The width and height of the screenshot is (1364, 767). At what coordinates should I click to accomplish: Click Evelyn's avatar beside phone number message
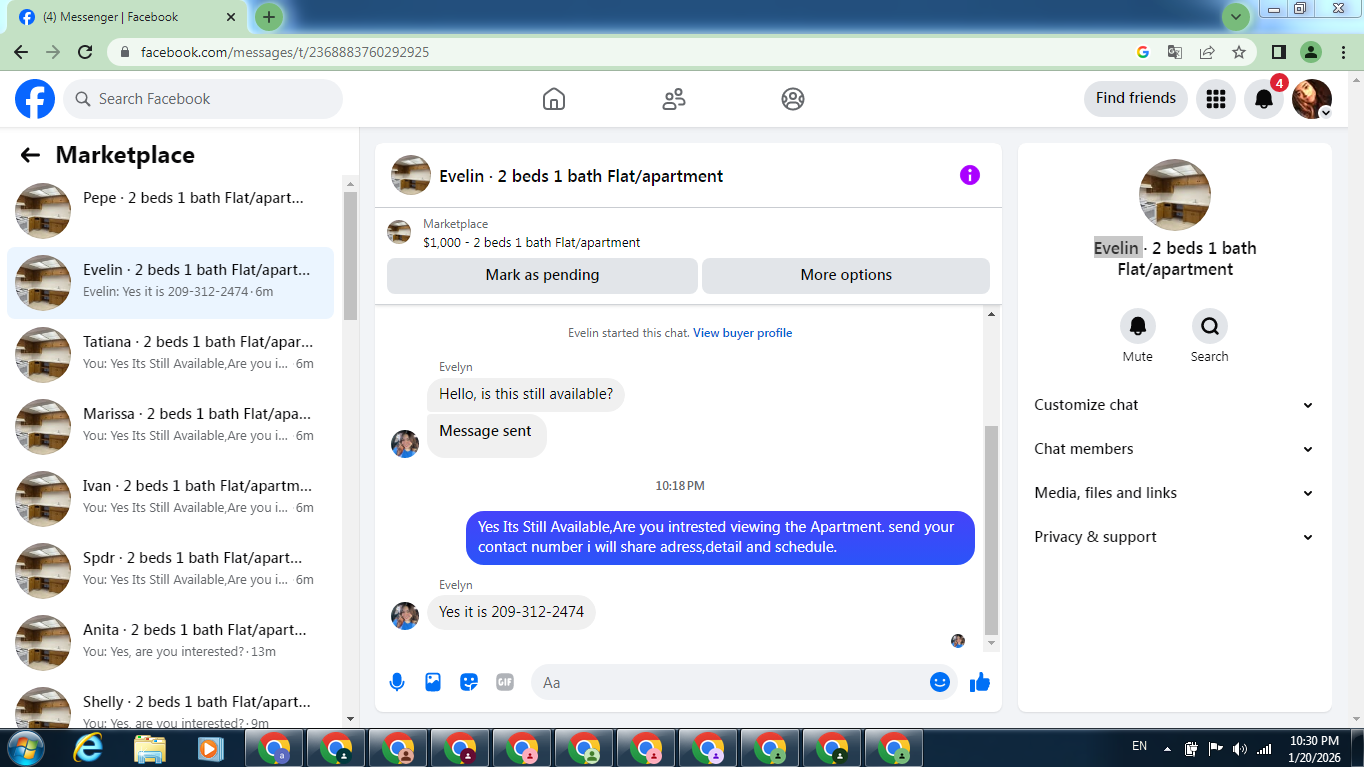click(405, 616)
